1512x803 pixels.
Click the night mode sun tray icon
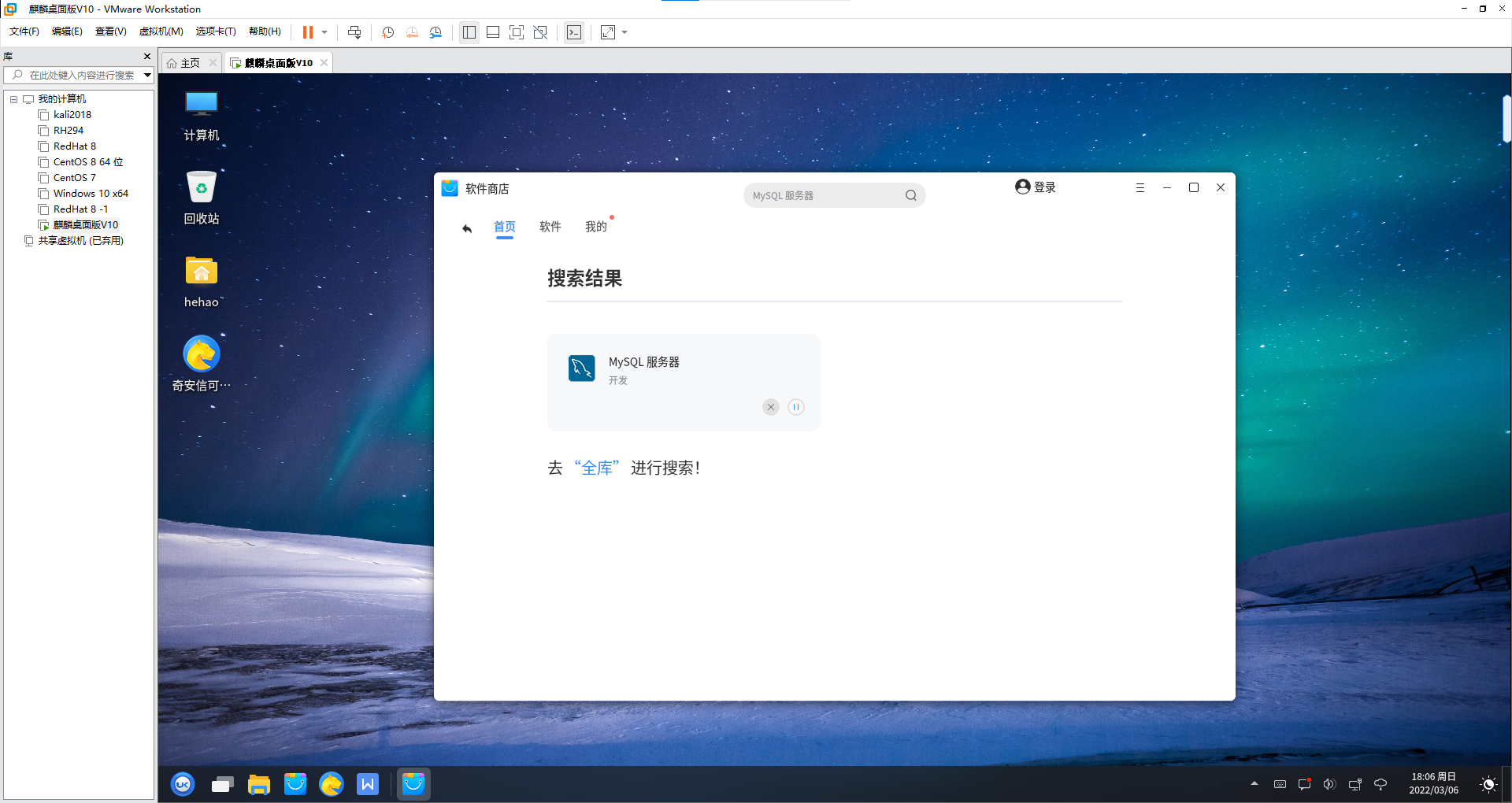[1488, 784]
